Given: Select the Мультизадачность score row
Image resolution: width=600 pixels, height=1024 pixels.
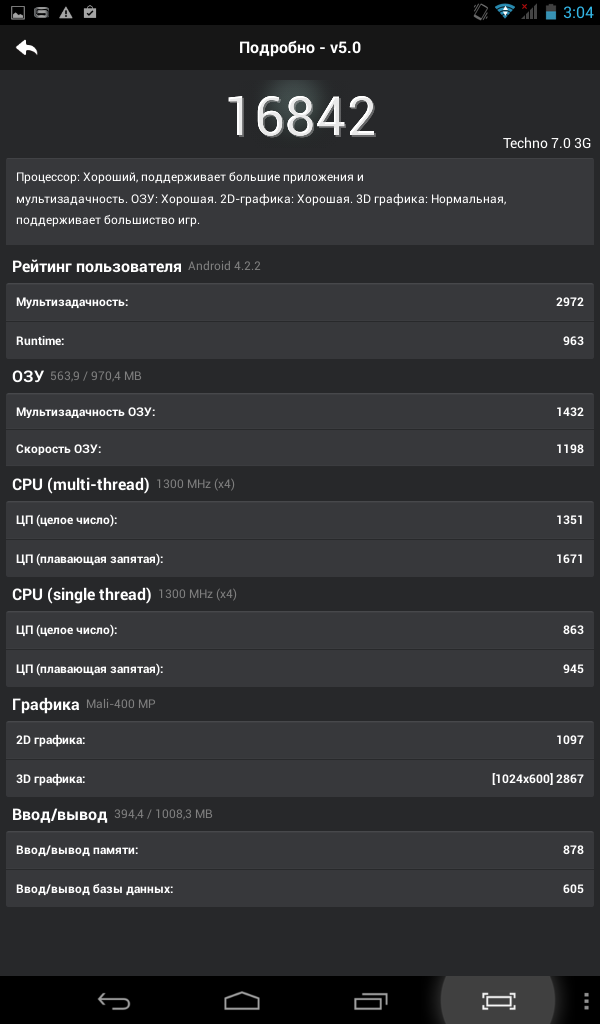Looking at the screenshot, I should [x=300, y=302].
